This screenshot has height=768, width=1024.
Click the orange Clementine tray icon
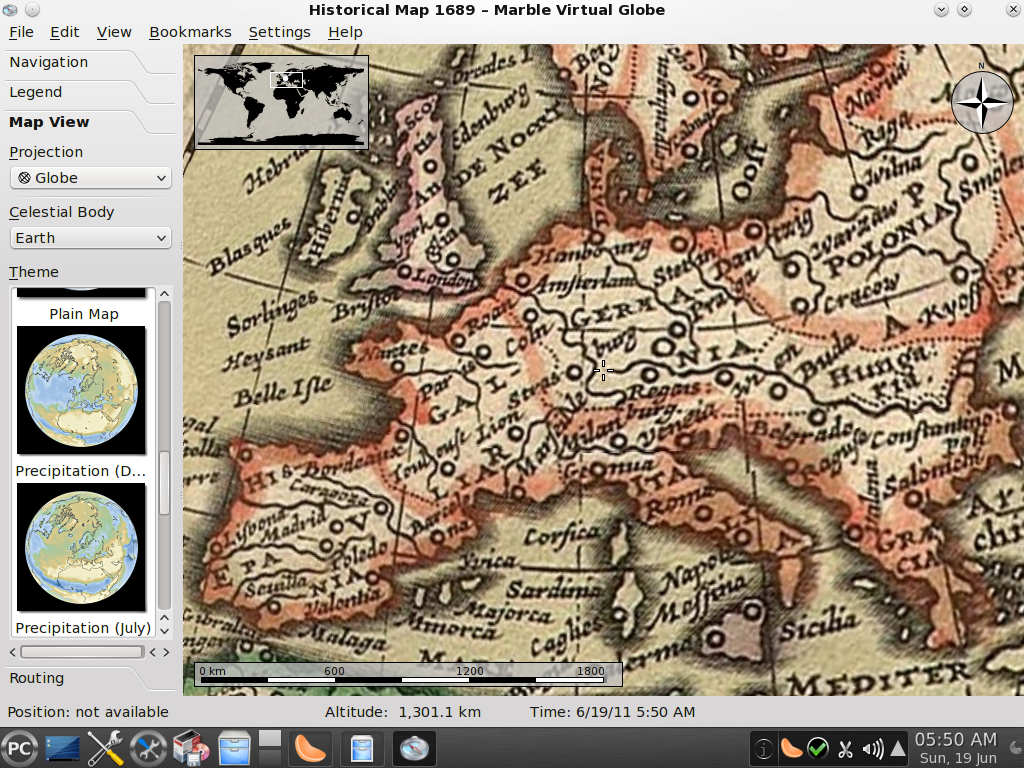[x=791, y=748]
